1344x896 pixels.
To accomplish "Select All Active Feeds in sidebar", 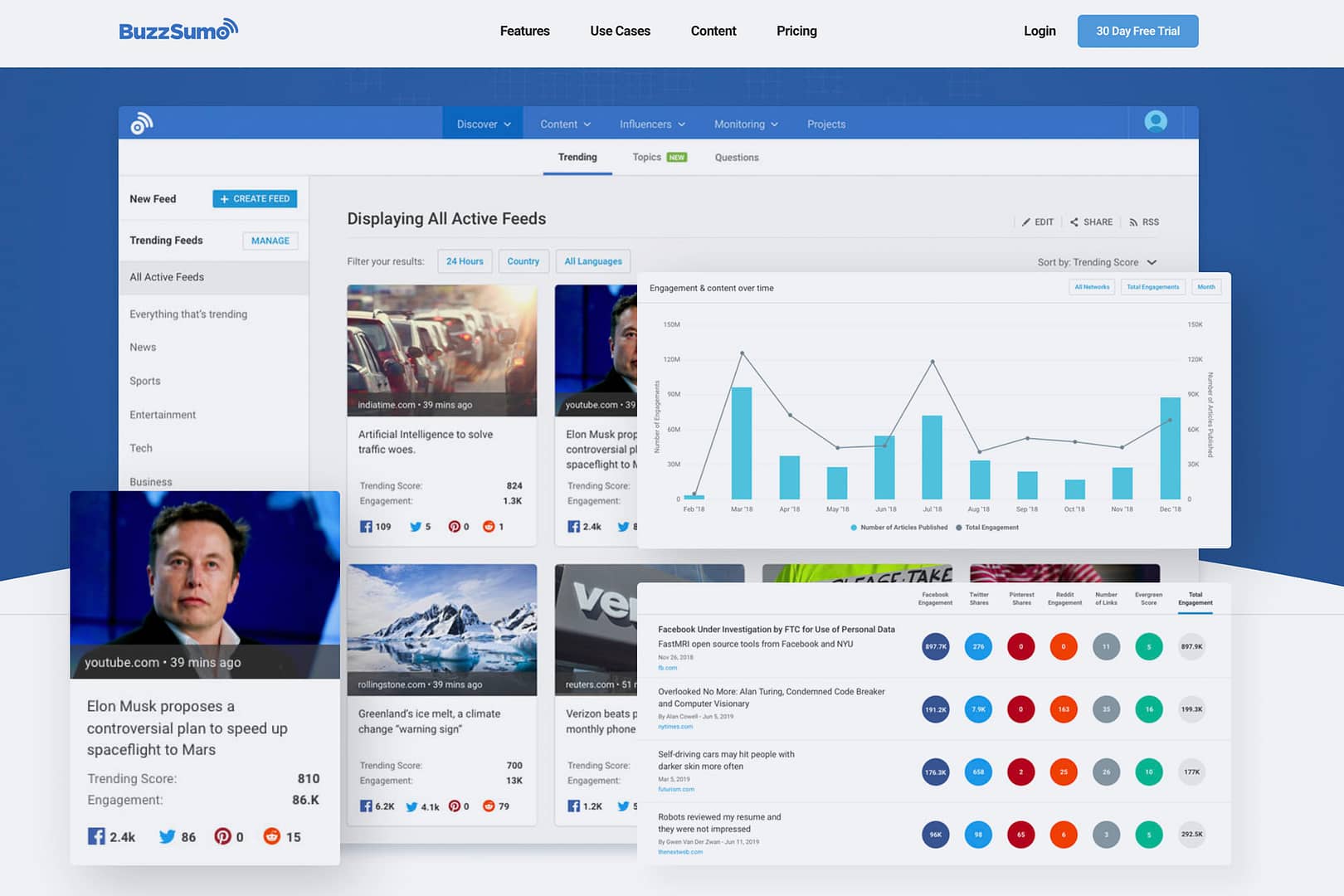I will 214,277.
